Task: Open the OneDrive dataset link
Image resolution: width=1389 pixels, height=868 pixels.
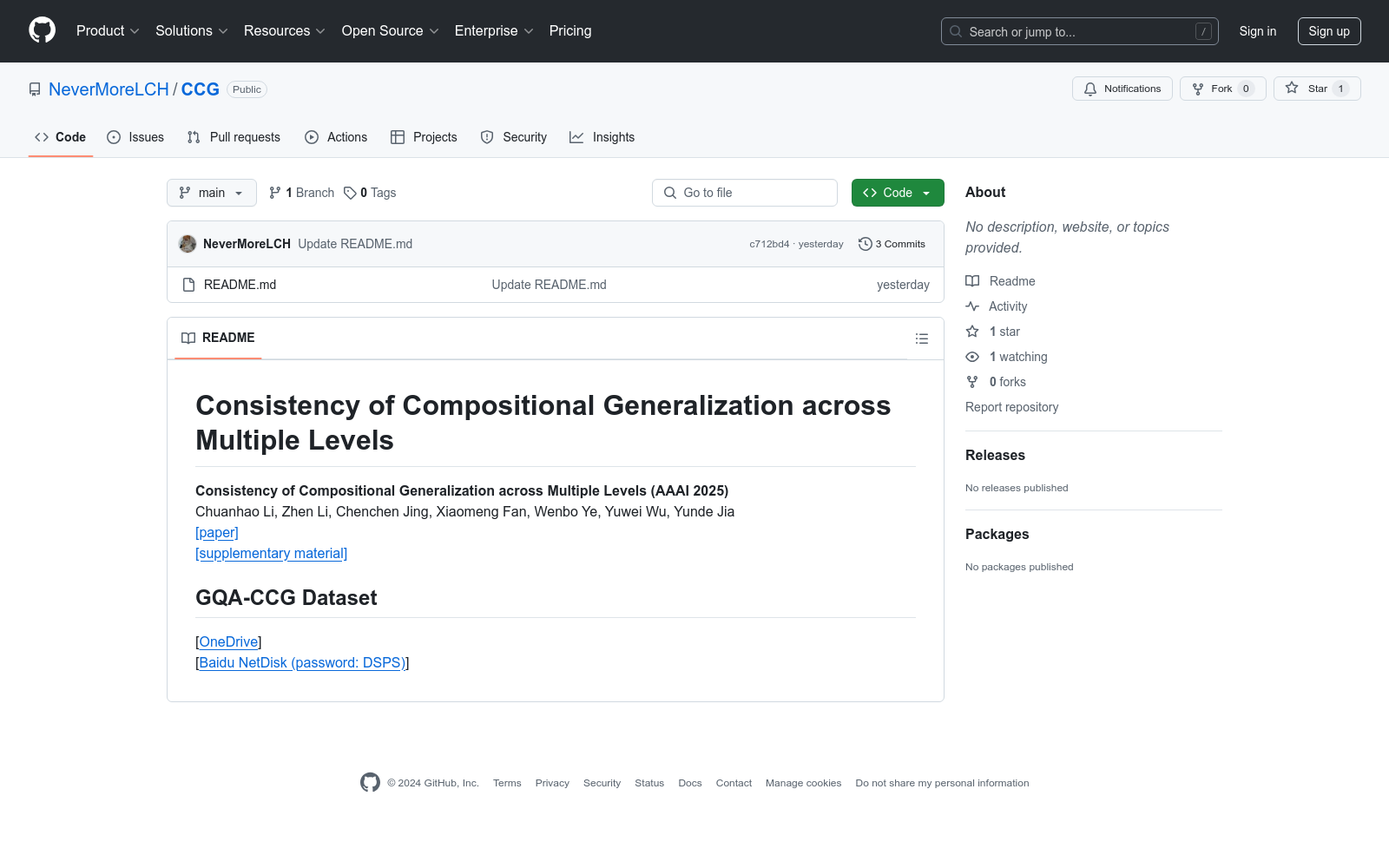Action: (229, 642)
